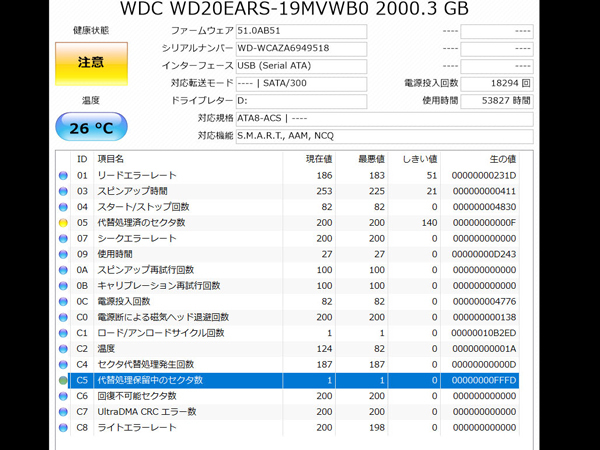Image resolution: width=600 pixels, height=450 pixels.
Task: Click the しきい値 column header
Action: coord(419,159)
